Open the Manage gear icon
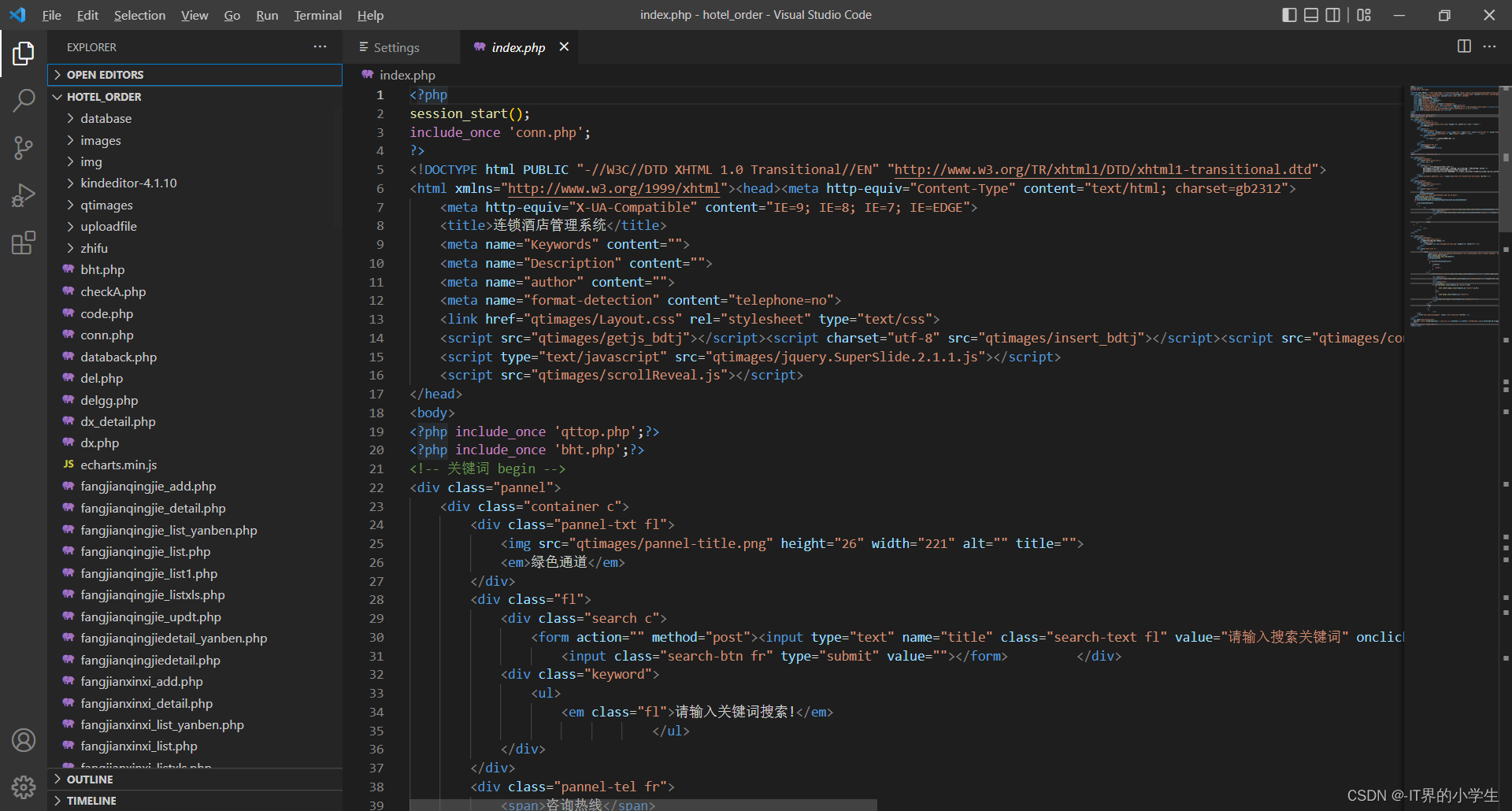Image resolution: width=1512 pixels, height=811 pixels. pyautogui.click(x=24, y=787)
